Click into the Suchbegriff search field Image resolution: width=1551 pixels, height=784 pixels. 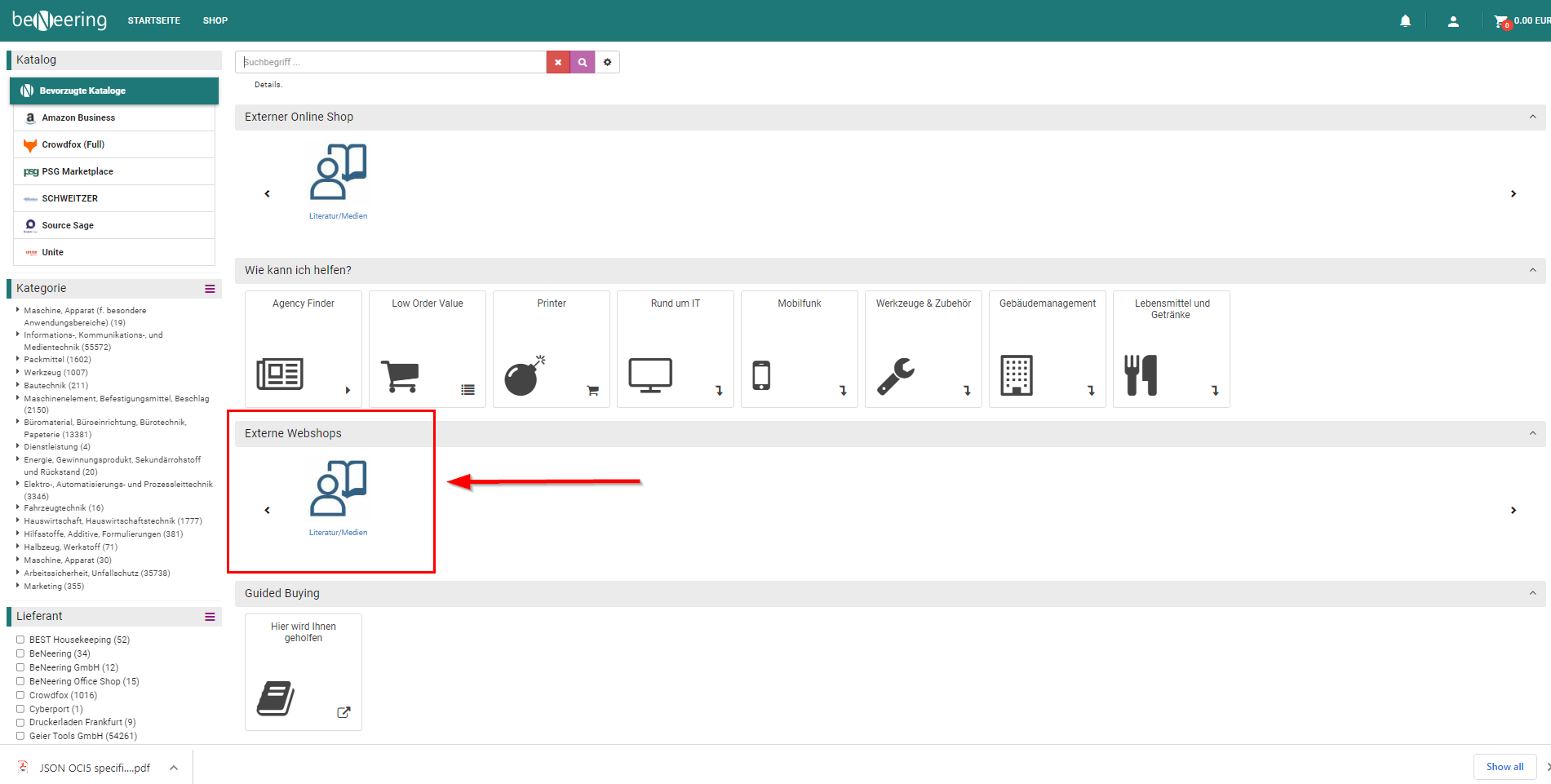click(392, 62)
